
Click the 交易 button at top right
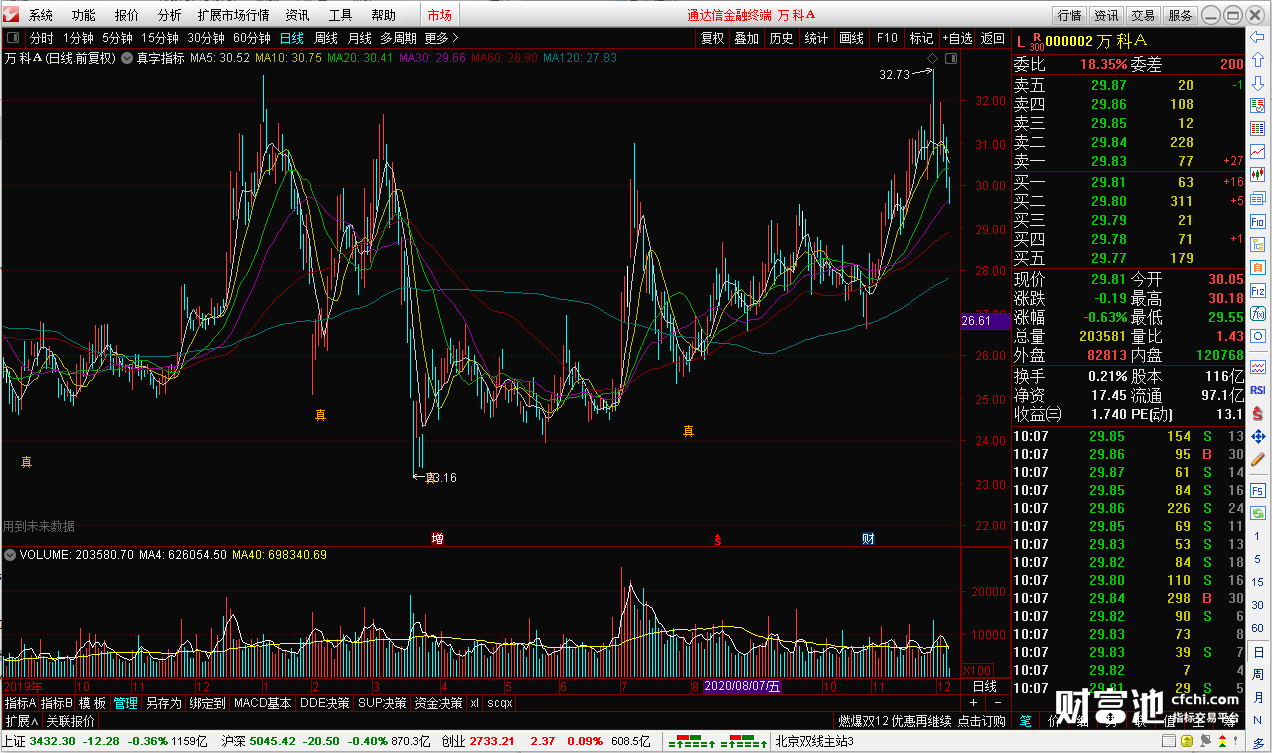tap(1143, 15)
